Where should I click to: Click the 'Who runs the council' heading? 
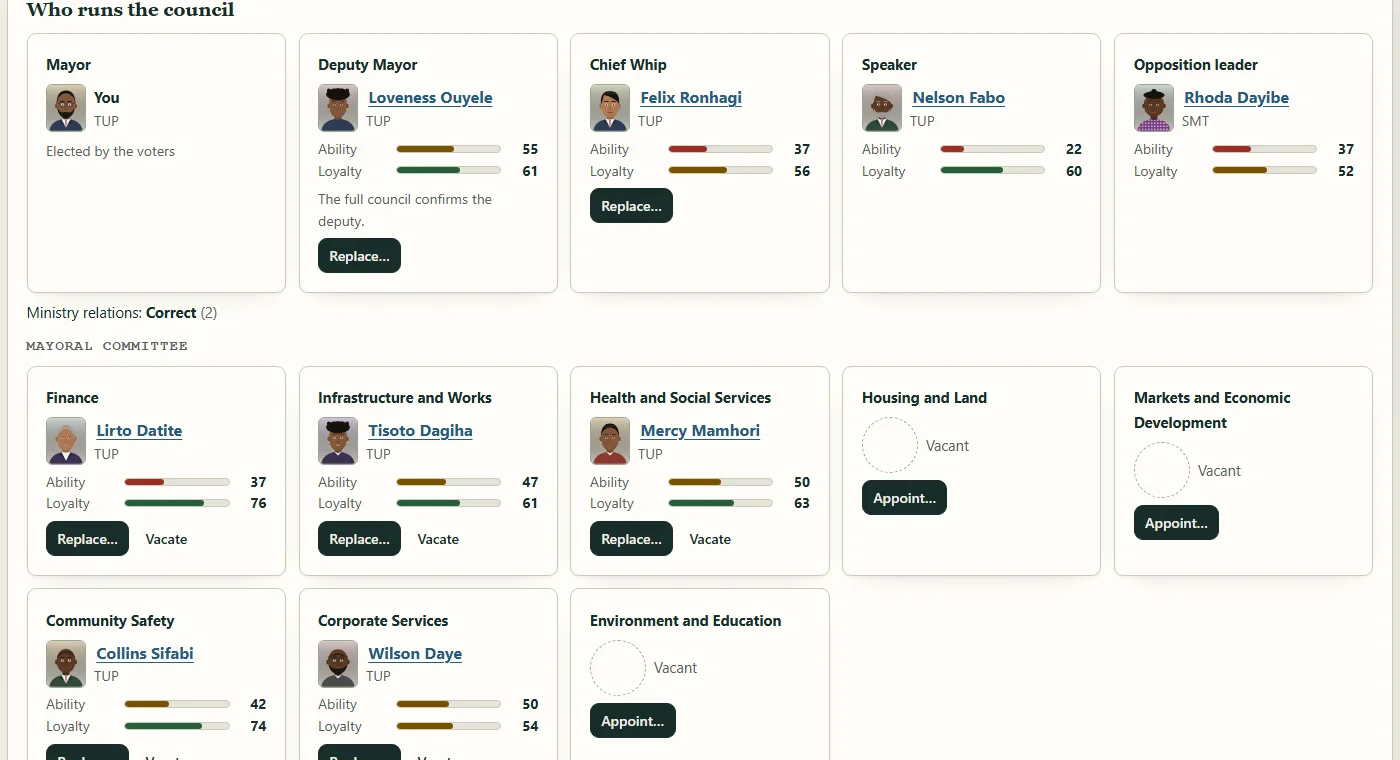click(x=130, y=10)
